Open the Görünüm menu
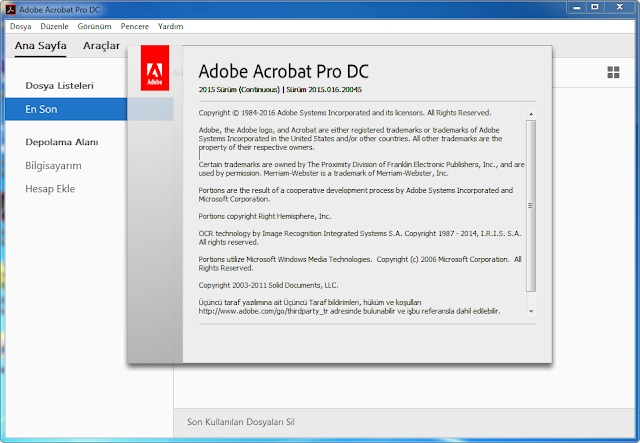The image size is (640, 443). pos(94,26)
